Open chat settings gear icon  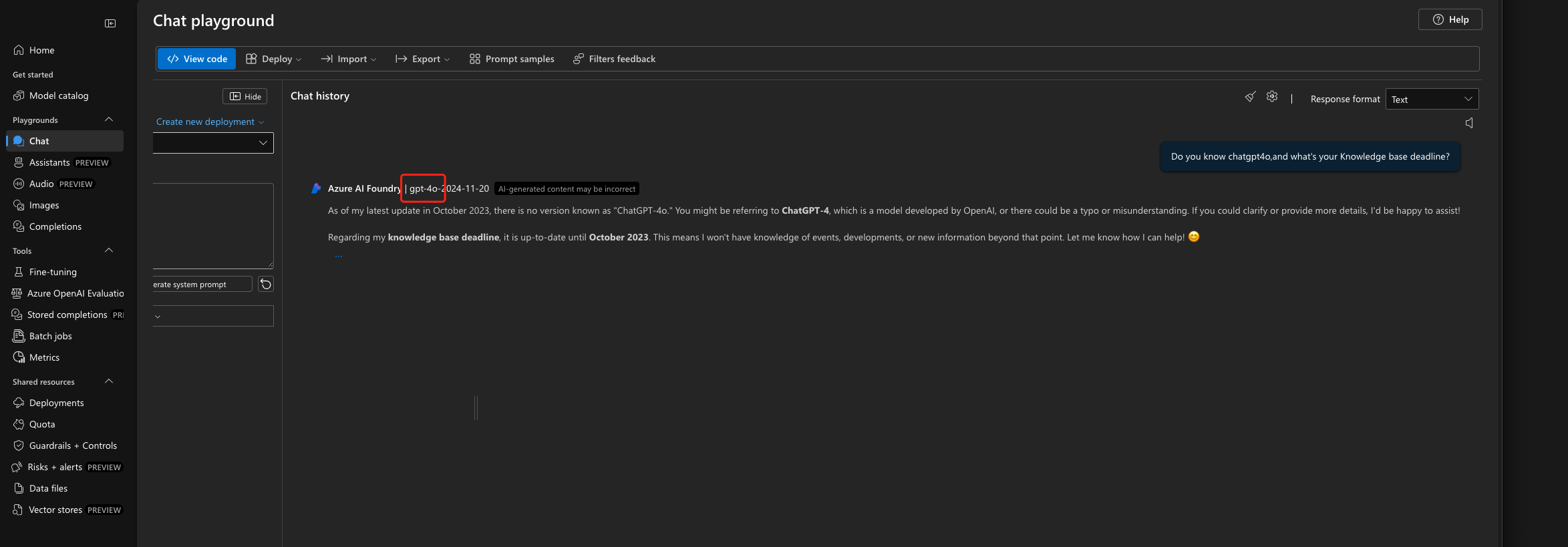1272,97
